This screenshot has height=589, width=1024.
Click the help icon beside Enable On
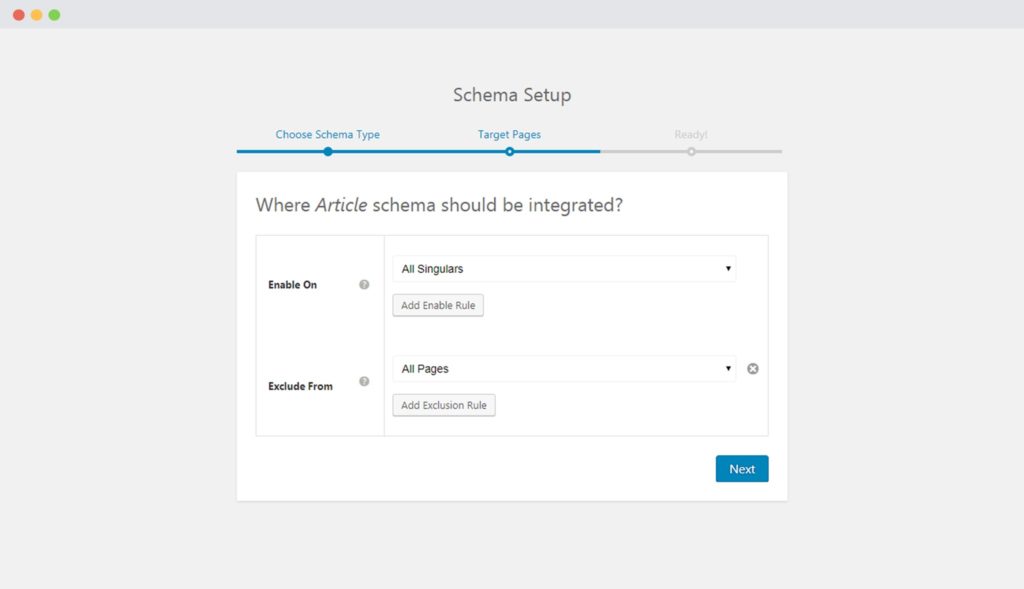tap(364, 284)
